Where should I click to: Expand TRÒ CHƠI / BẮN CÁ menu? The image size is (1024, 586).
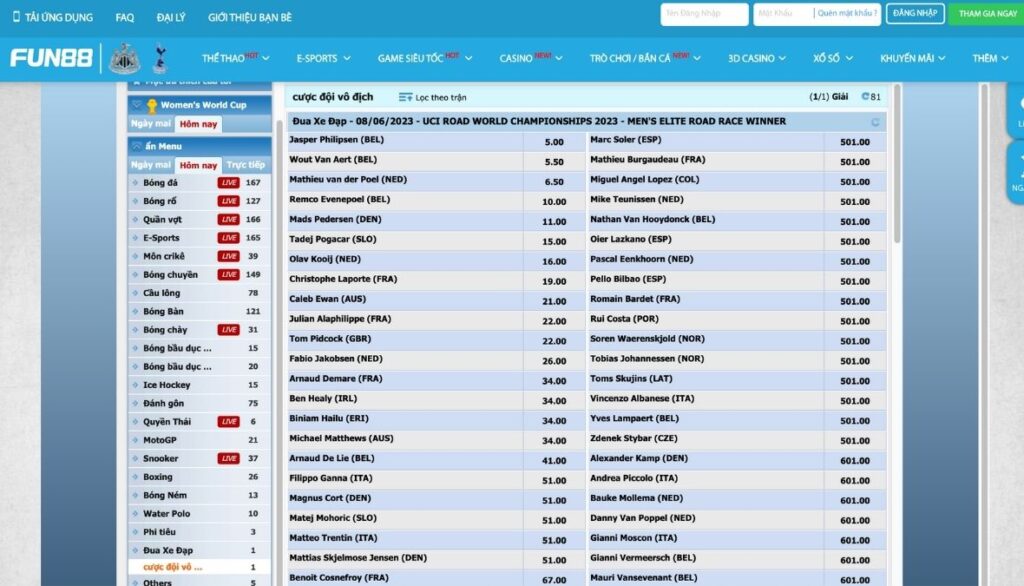[x=645, y=58]
